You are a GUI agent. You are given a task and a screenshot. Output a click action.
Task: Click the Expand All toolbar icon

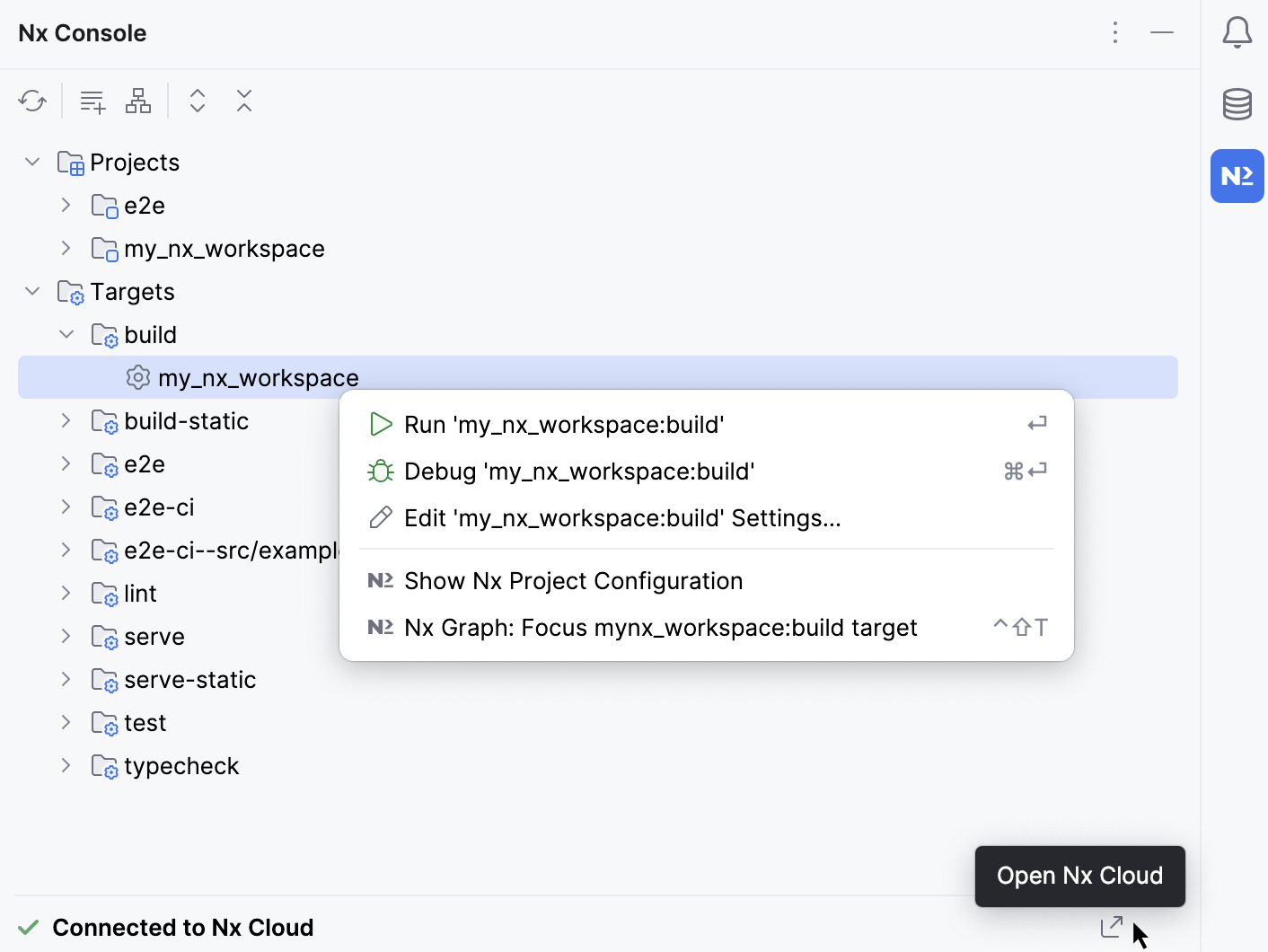(197, 101)
